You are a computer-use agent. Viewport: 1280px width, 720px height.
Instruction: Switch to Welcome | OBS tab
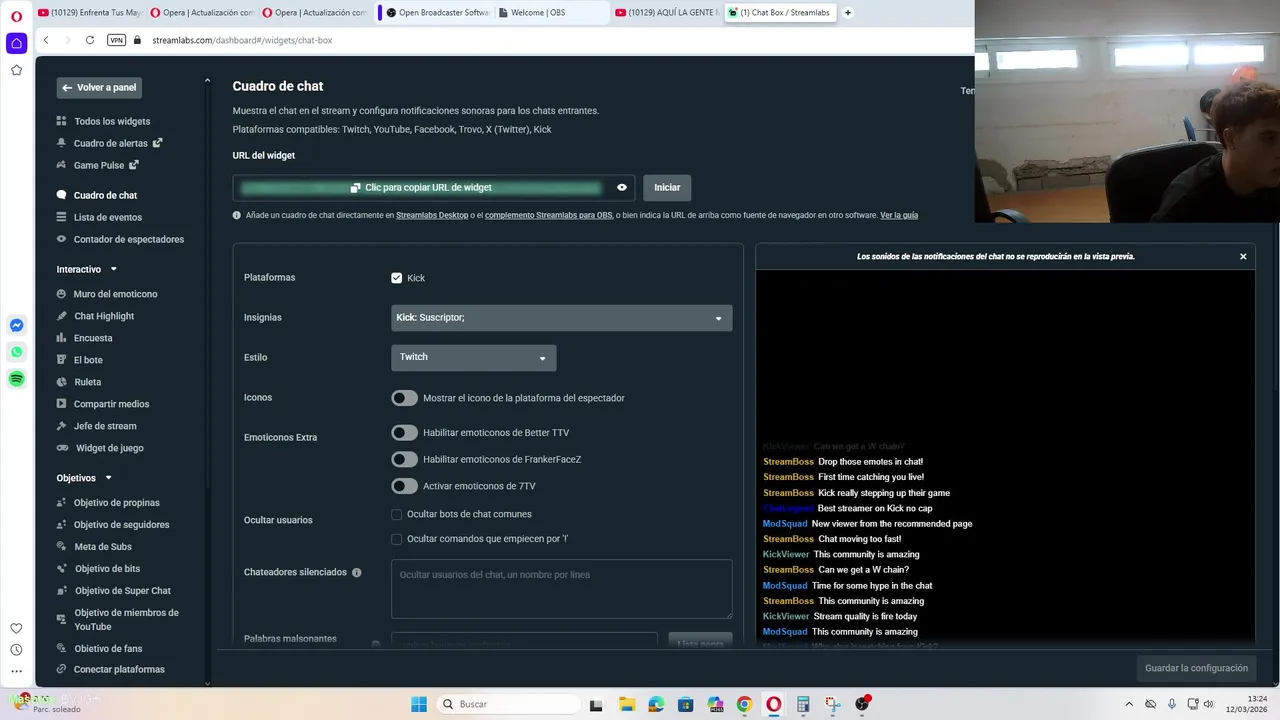click(x=553, y=13)
